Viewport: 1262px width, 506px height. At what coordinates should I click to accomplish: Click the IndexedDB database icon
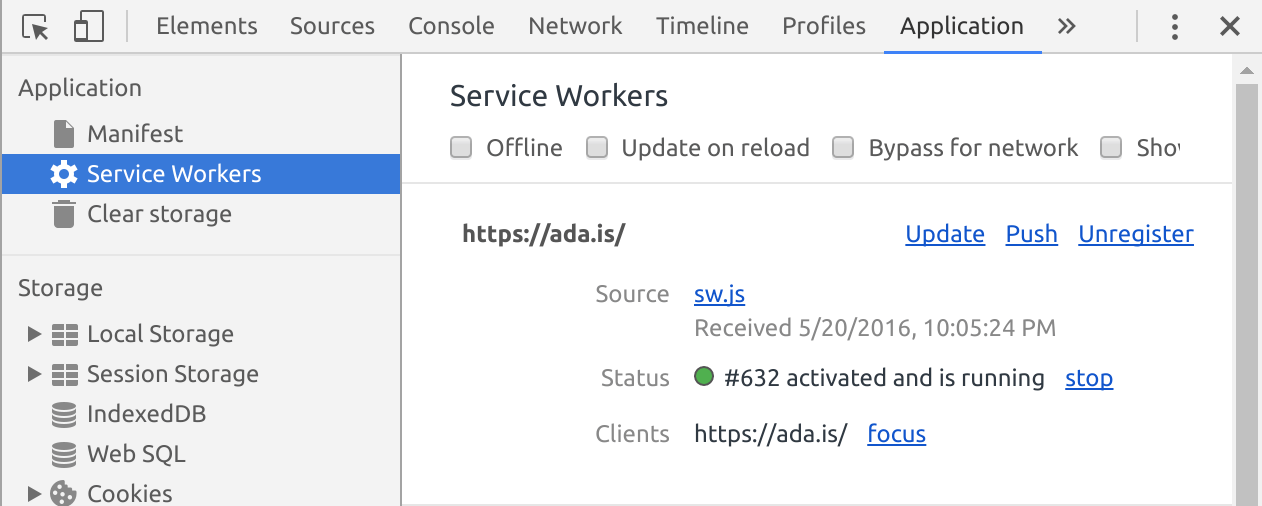tap(64, 414)
